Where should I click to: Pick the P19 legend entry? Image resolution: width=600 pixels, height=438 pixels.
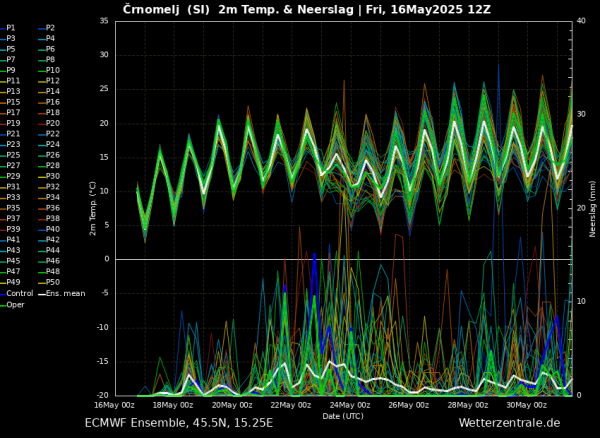point(10,123)
